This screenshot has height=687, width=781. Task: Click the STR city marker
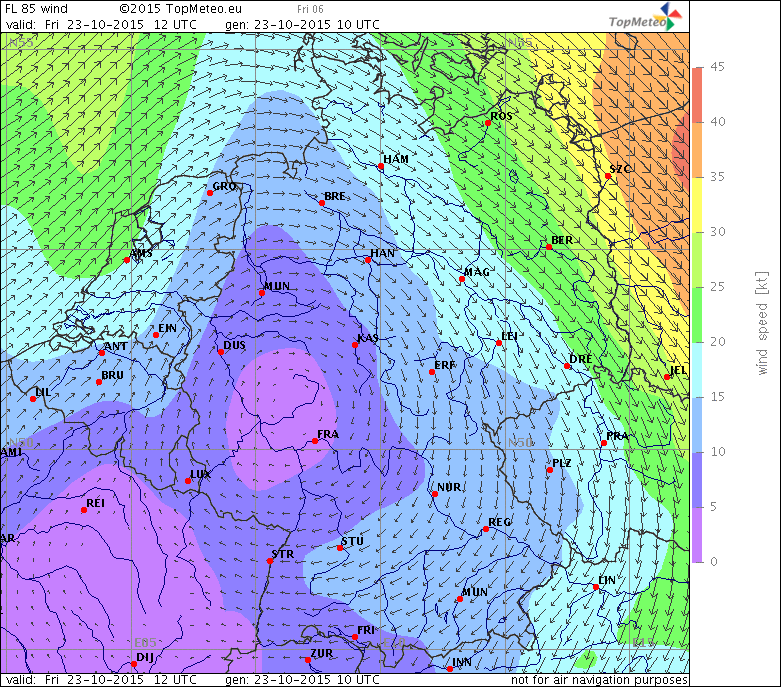[270, 560]
